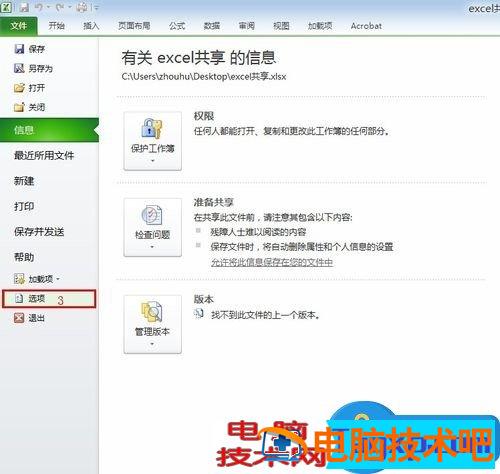Click the Save icon in quick access toolbar
This screenshot has height=474, width=500.
coord(24,7)
